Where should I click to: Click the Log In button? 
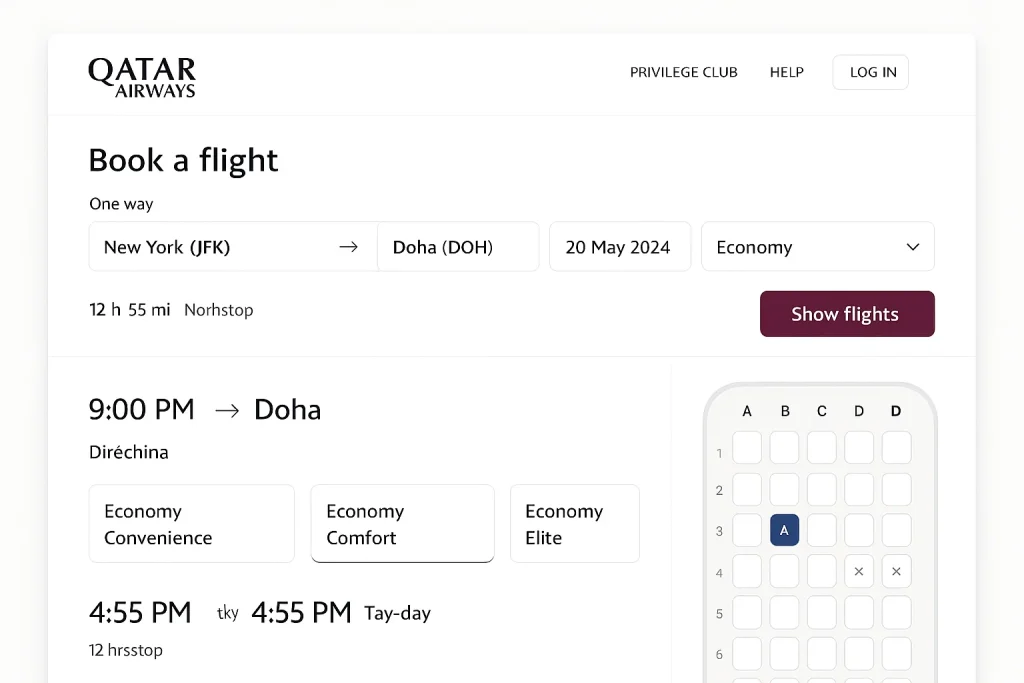(x=871, y=72)
